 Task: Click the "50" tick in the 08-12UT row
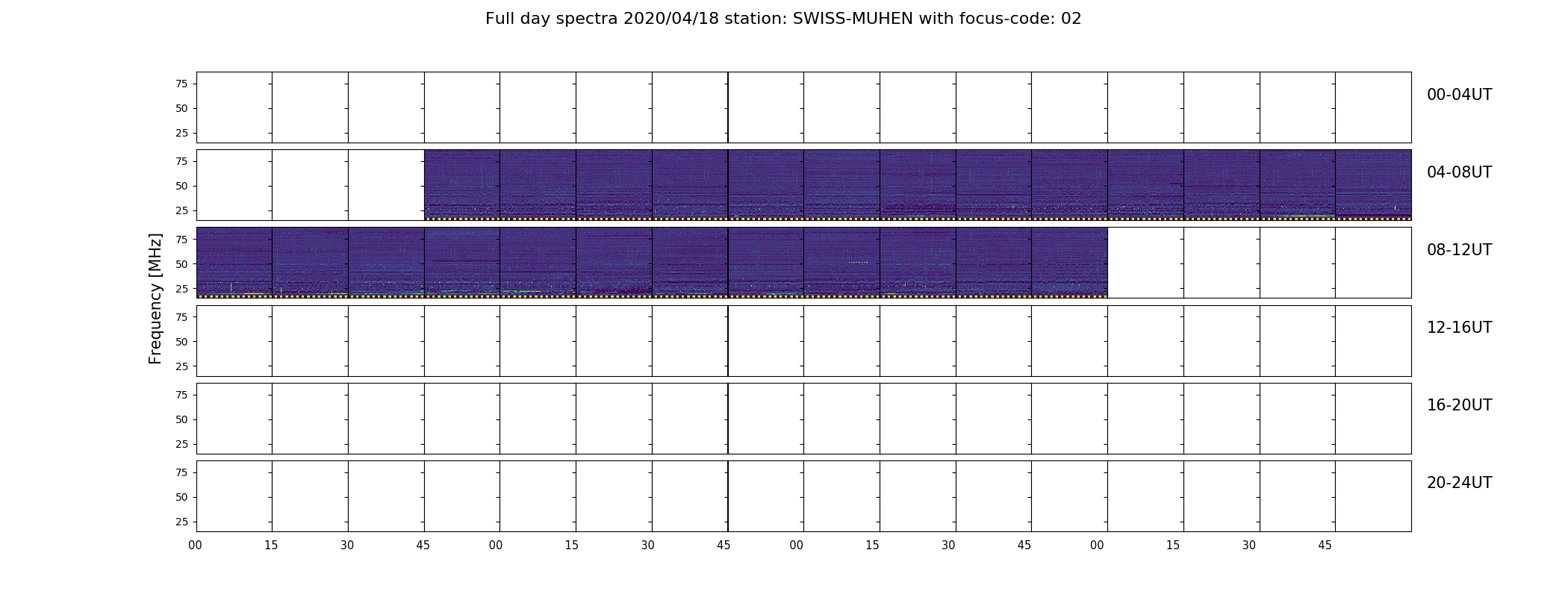point(181,263)
